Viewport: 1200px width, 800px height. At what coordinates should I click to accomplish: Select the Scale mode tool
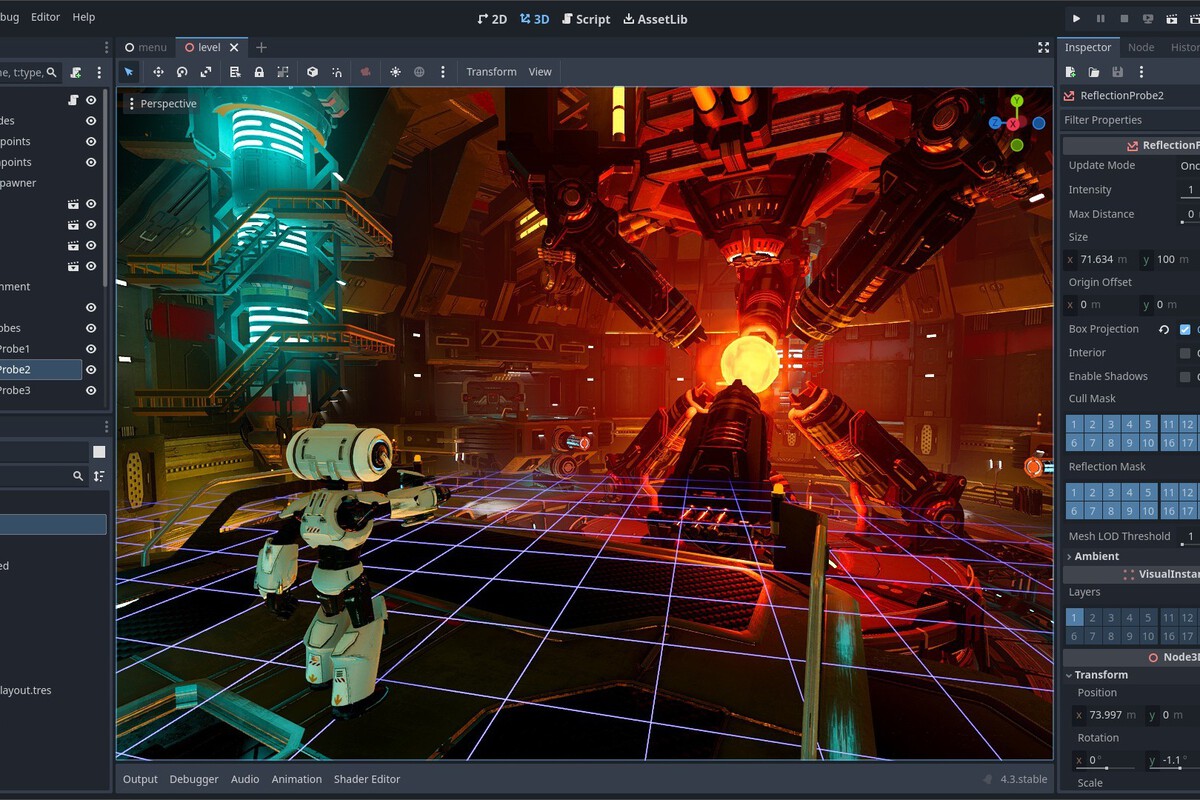coord(206,72)
